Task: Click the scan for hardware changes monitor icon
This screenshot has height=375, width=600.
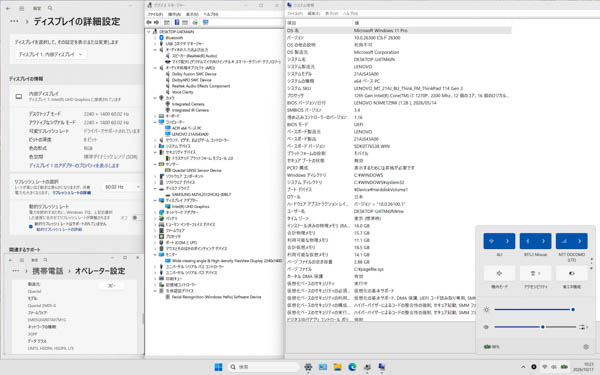Action: pos(205,23)
